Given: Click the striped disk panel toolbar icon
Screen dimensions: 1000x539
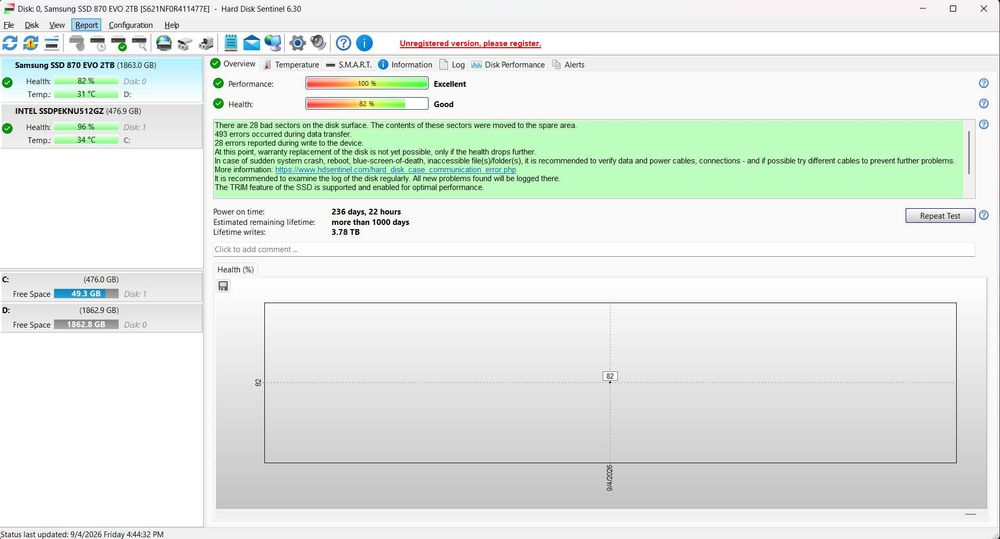Looking at the screenshot, I should tap(52, 43).
